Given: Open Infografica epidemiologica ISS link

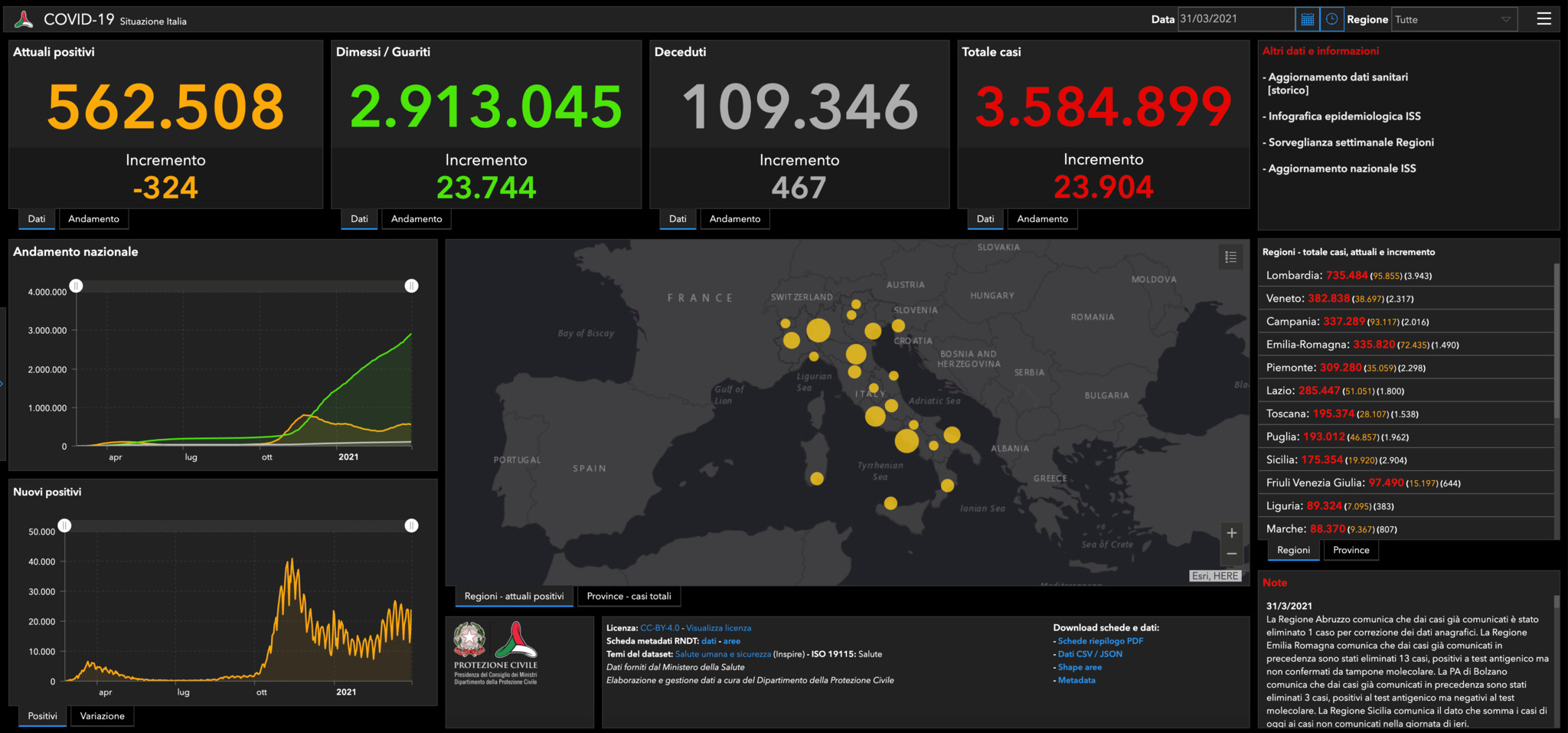Looking at the screenshot, I should (x=1344, y=116).
